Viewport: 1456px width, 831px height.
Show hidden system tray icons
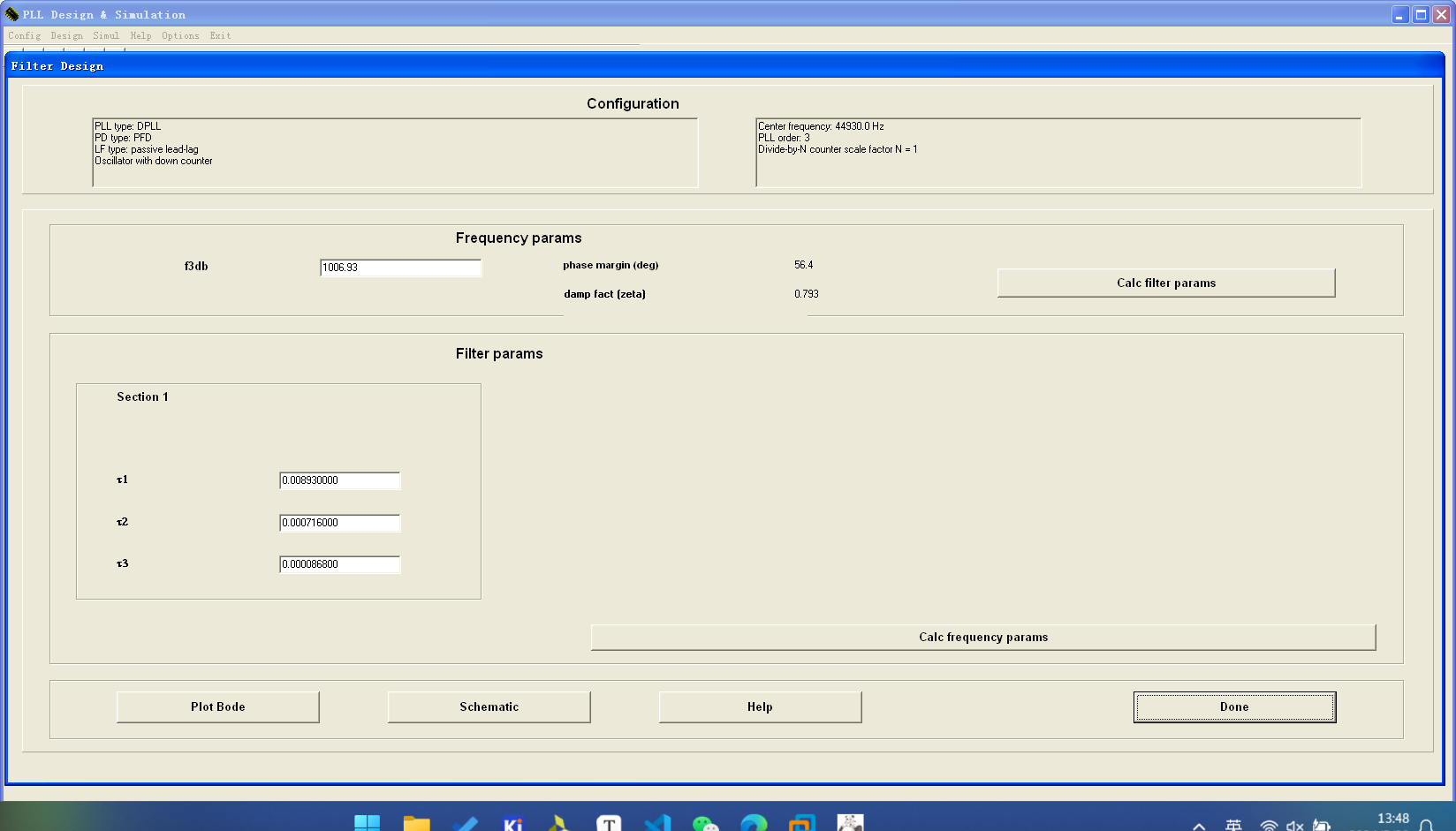[x=1199, y=826]
